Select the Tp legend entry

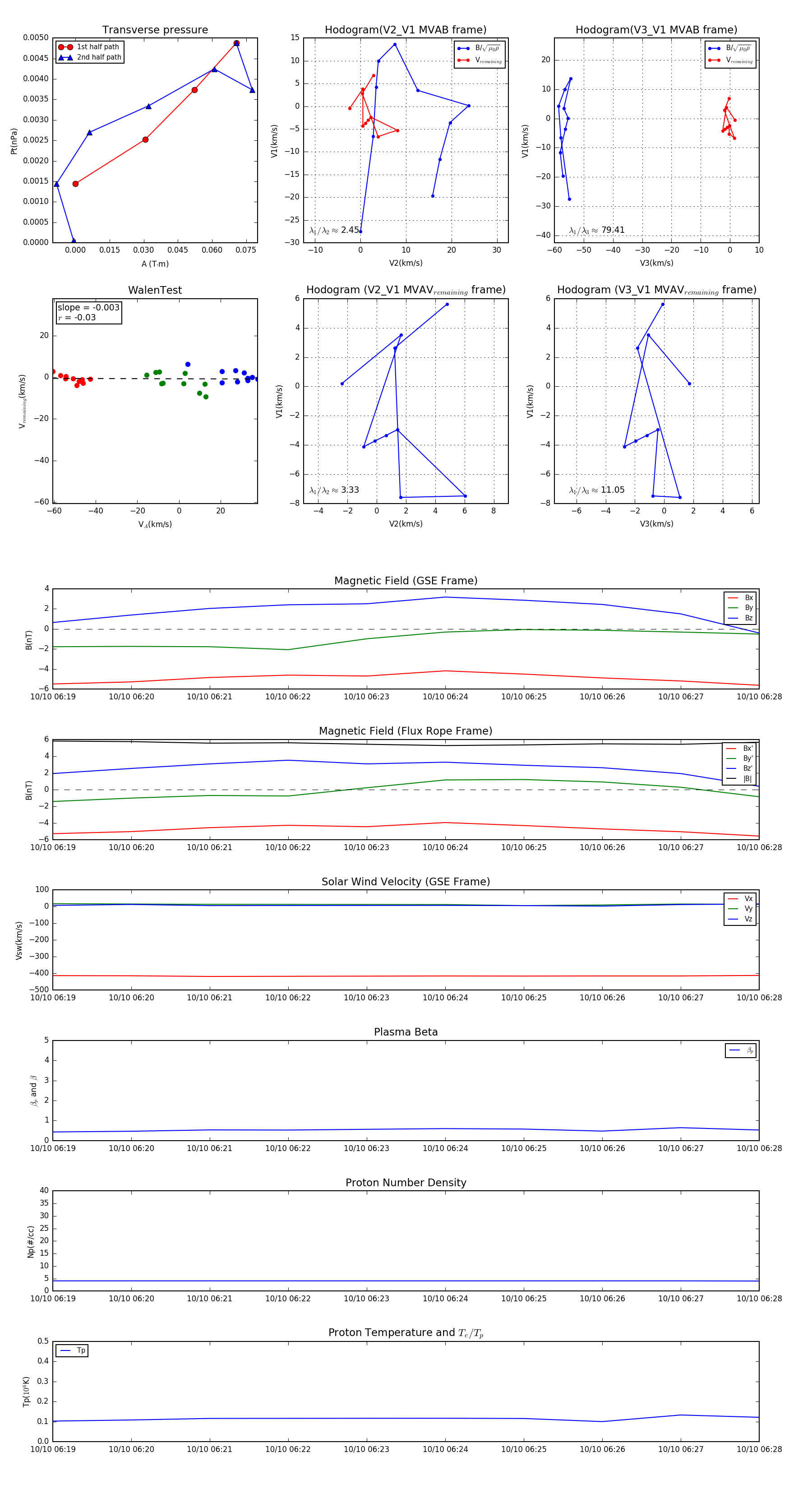click(x=72, y=1351)
